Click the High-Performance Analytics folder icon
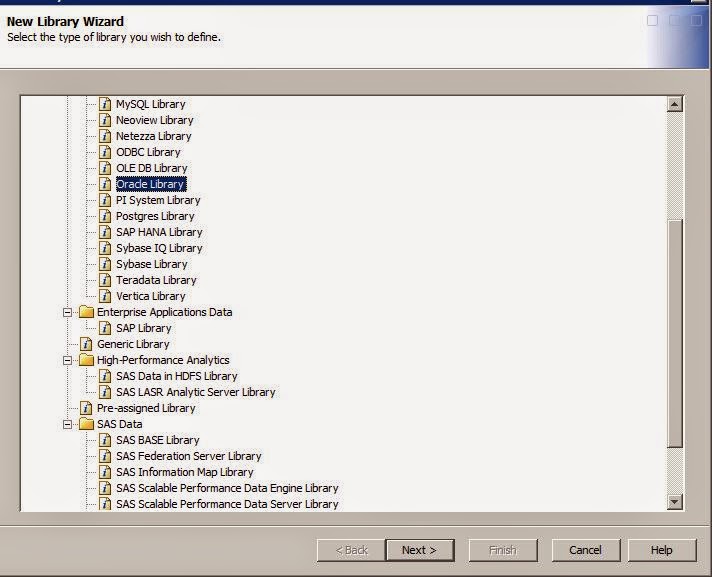Screen dimensions: 712x577 click(86, 360)
